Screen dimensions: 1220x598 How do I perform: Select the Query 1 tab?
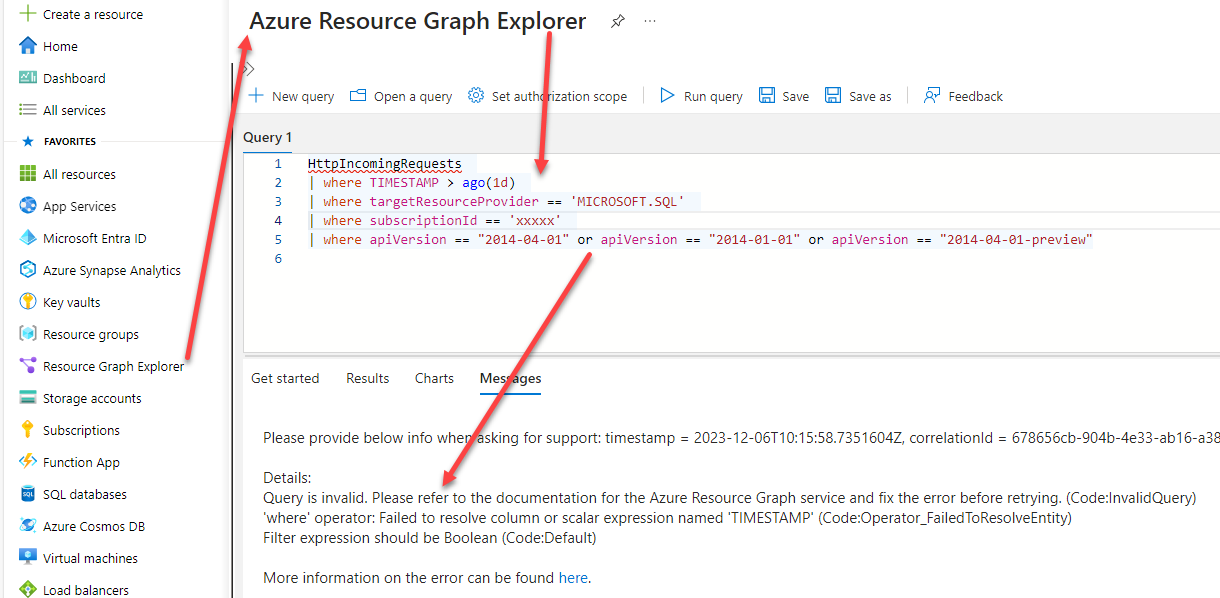(x=268, y=137)
